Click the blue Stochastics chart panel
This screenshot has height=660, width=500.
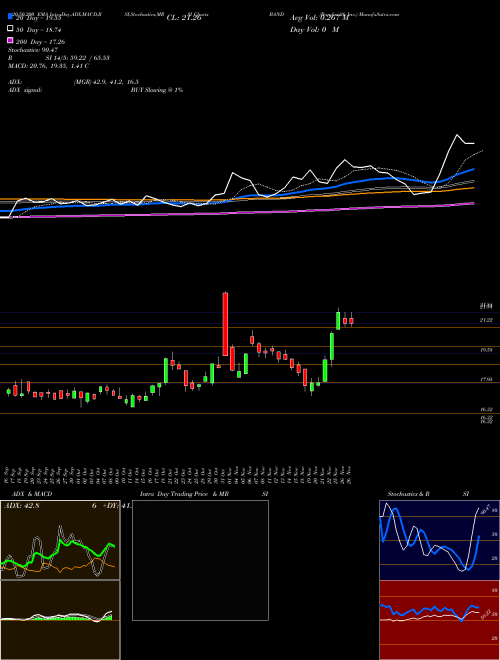pyautogui.click(x=439, y=540)
